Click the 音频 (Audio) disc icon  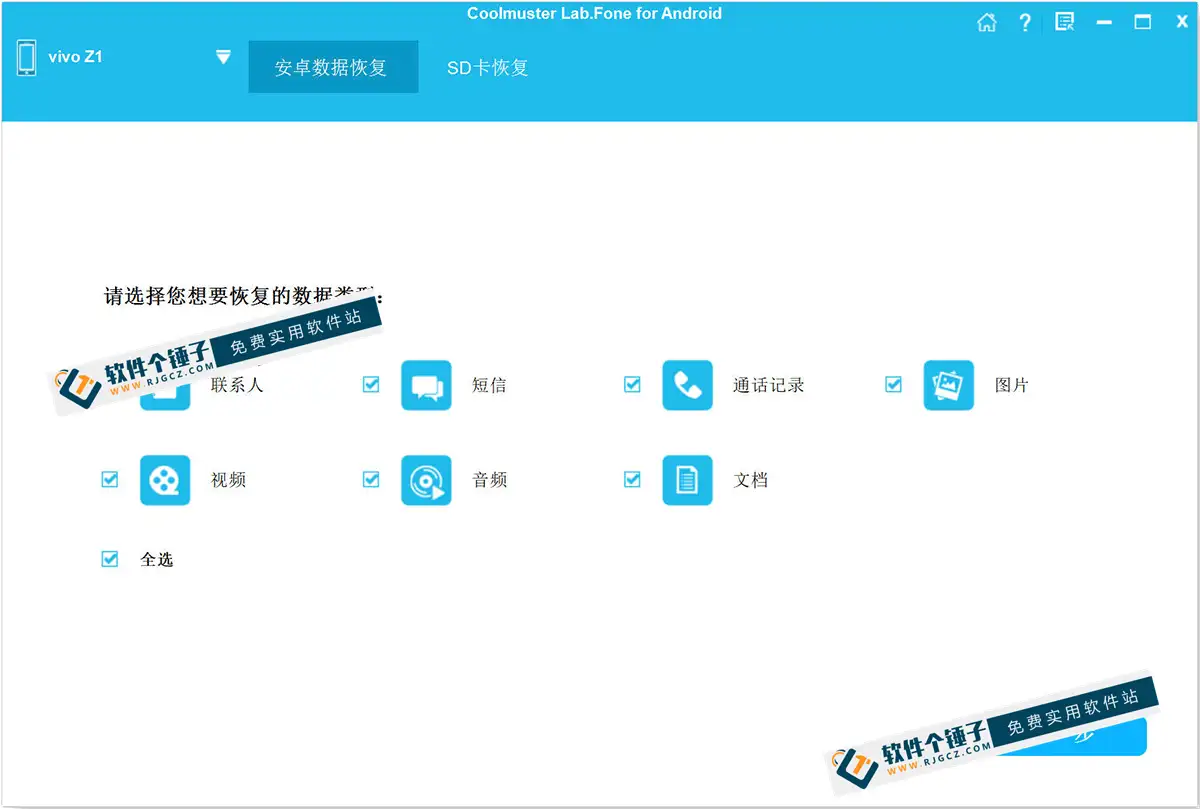pos(427,480)
